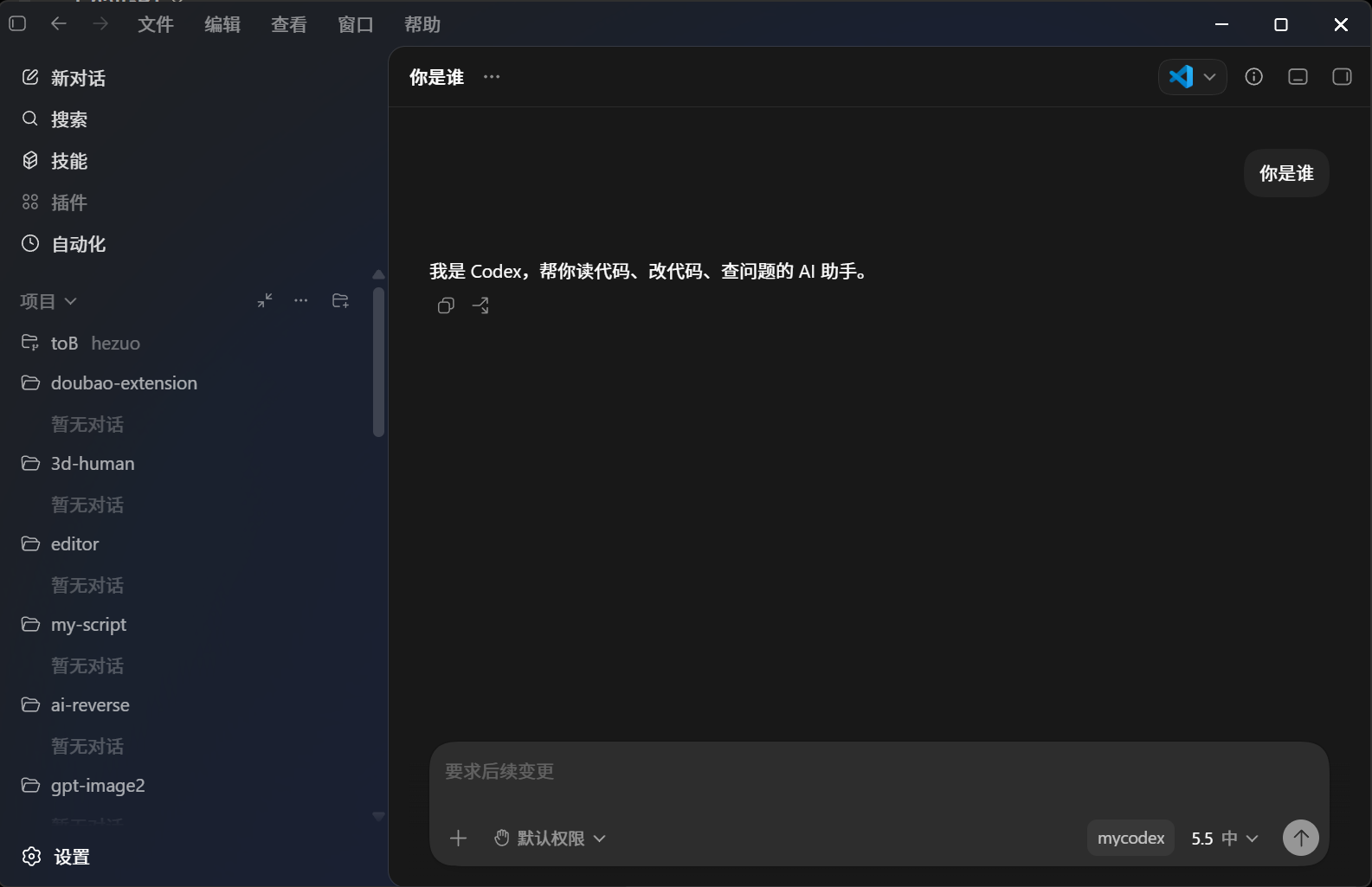Collapse all projects icon
Viewport: 1372px width, 887px height.
coord(265,300)
